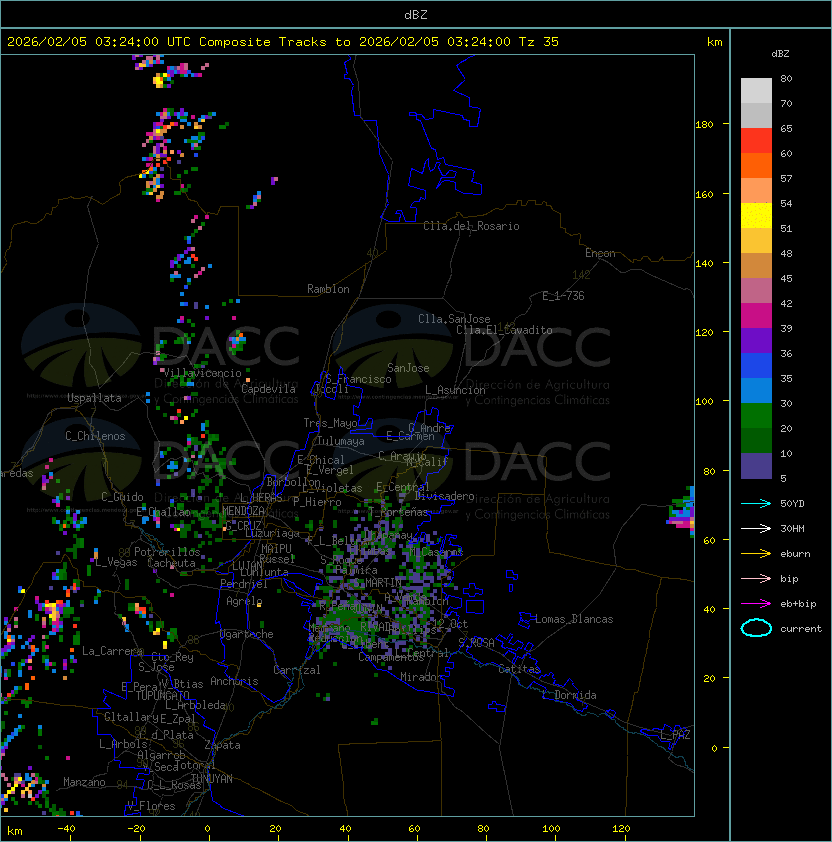The width and height of the screenshot is (832, 842).
Task: Click the 'km' label at bottom-left axis
Action: pyautogui.click(x=15, y=831)
